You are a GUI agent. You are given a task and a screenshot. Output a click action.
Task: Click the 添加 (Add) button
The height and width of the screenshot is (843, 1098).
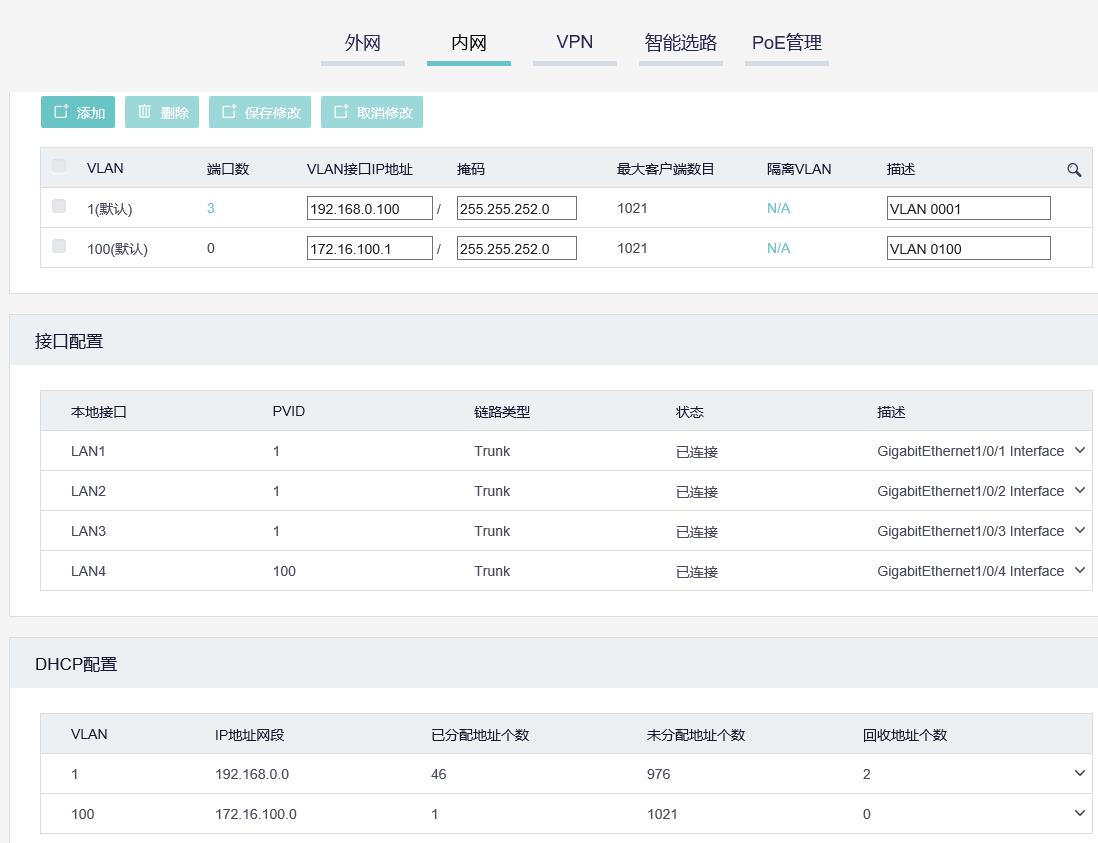coord(78,112)
